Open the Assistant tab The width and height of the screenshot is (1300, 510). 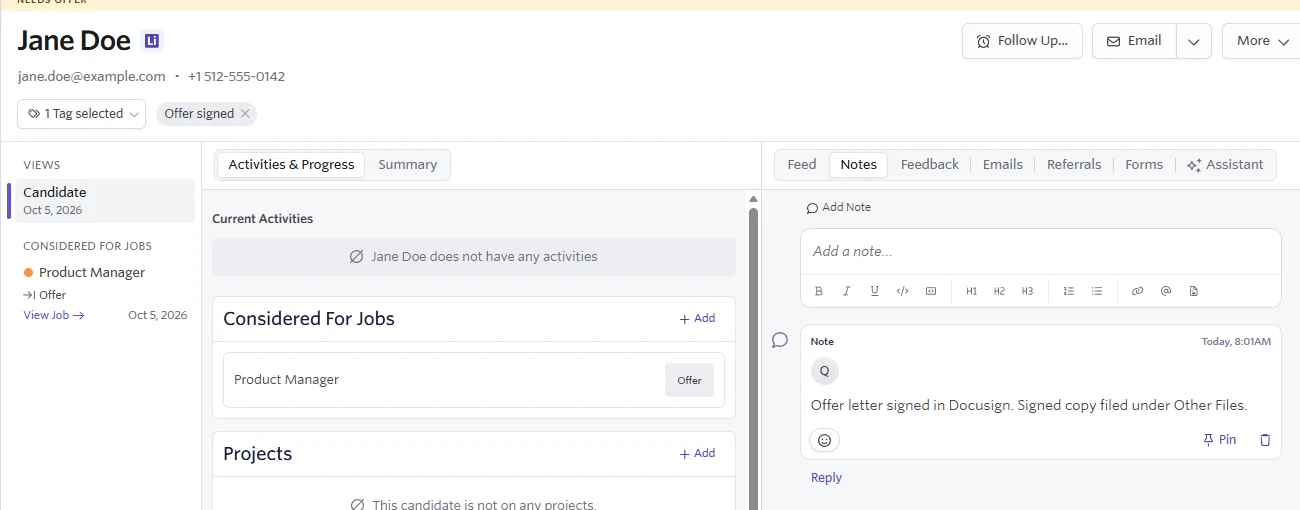coord(1225,165)
